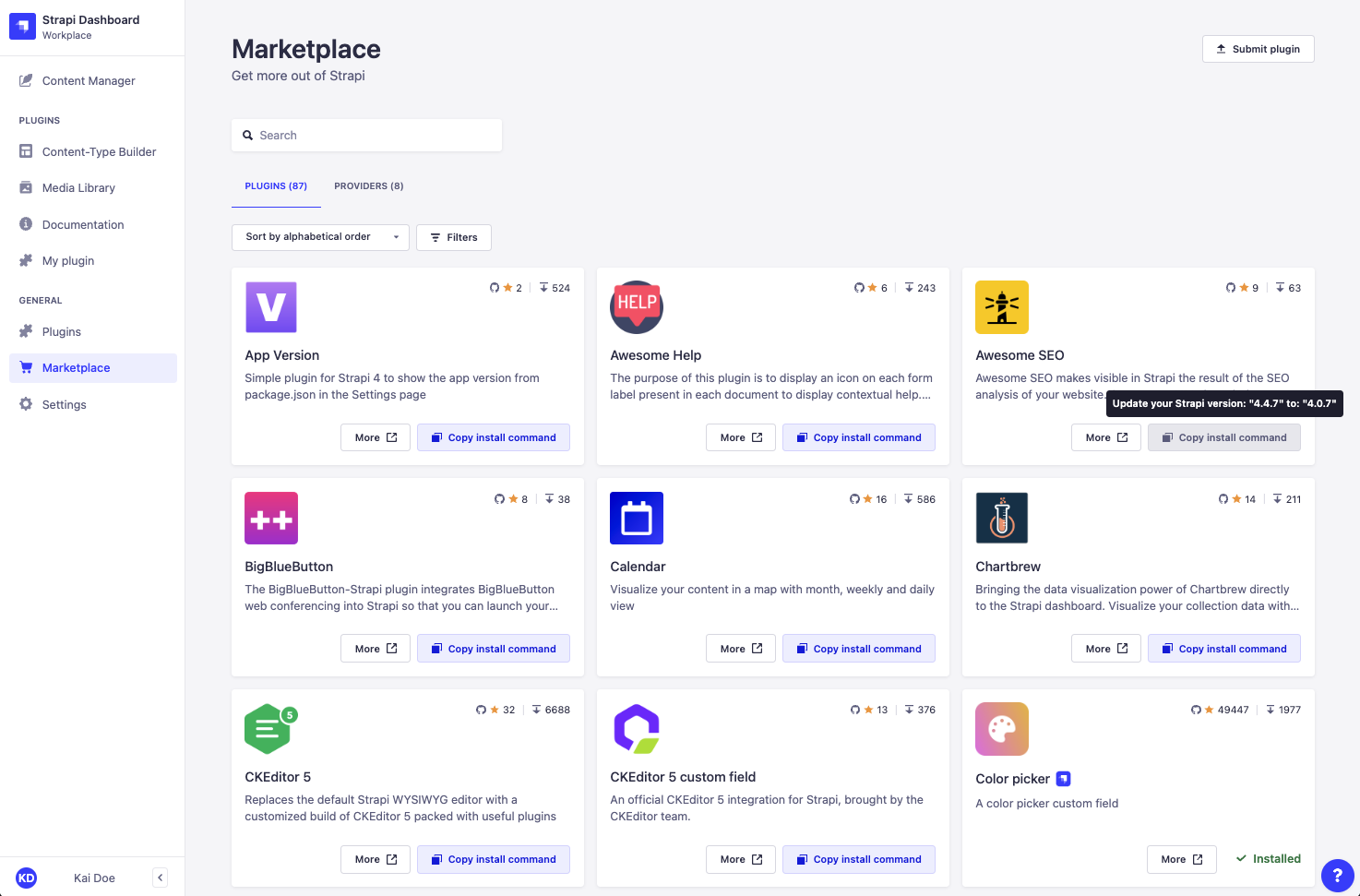This screenshot has width=1360, height=896.
Task: Open More details for the Calendar plugin
Action: click(741, 648)
